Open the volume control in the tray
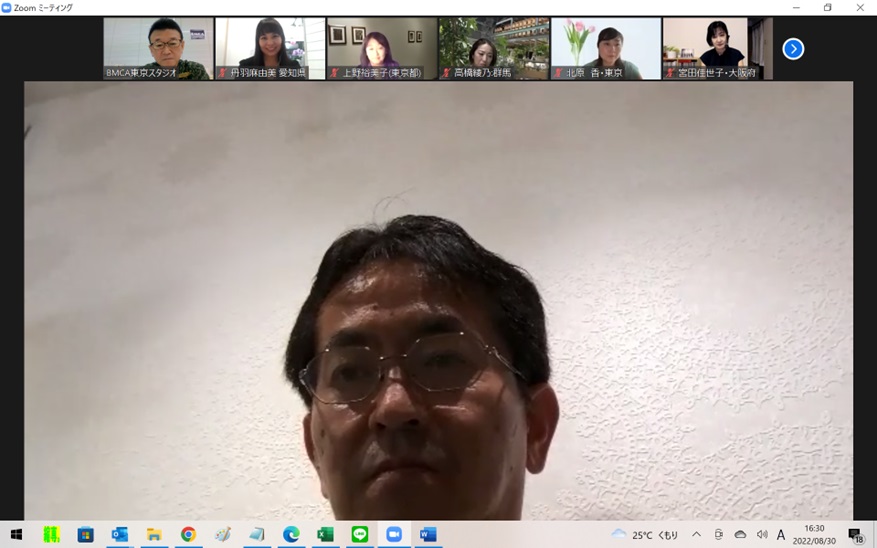This screenshot has width=877, height=548. [x=762, y=535]
